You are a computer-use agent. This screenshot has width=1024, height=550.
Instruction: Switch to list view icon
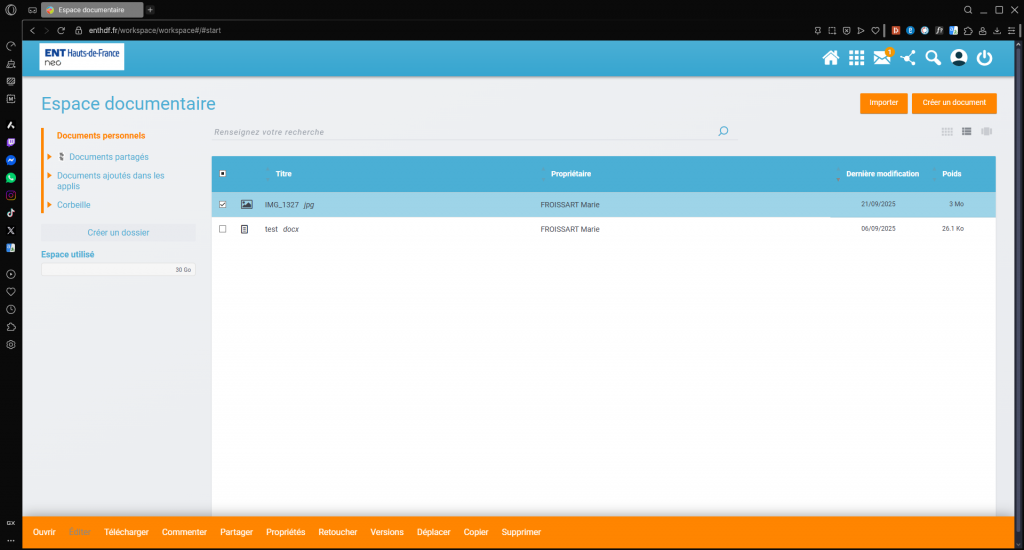(x=967, y=131)
